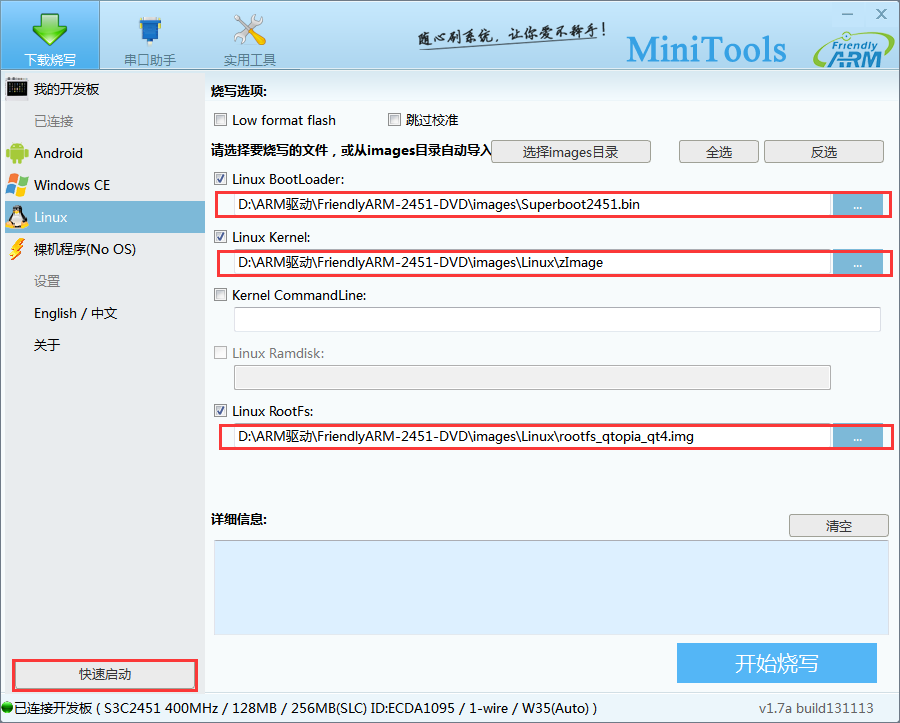Select 已连接 in the sidebar
The width and height of the screenshot is (900, 723).
pos(54,121)
